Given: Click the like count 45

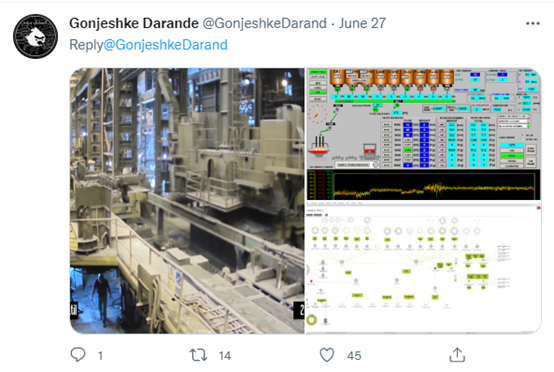Looking at the screenshot, I should click(354, 355).
